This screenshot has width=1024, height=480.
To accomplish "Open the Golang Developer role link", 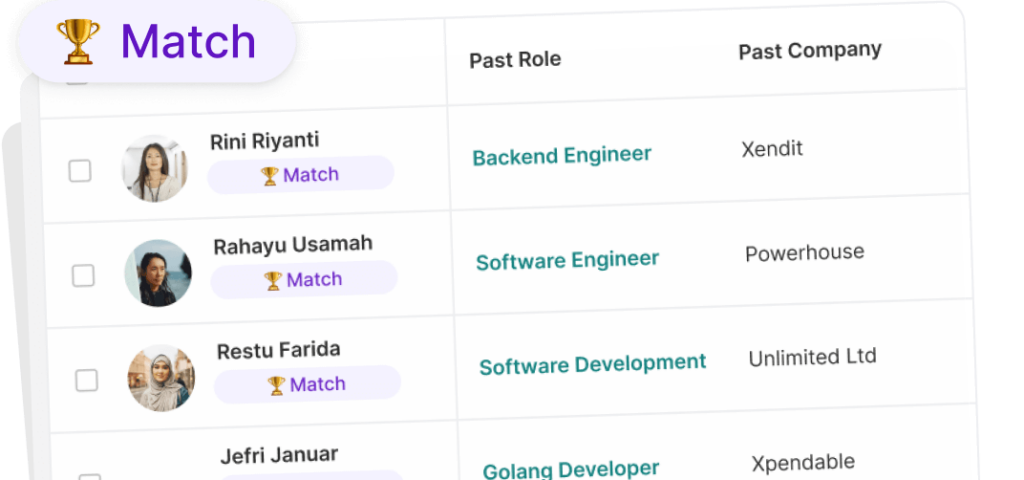I will [x=571, y=469].
